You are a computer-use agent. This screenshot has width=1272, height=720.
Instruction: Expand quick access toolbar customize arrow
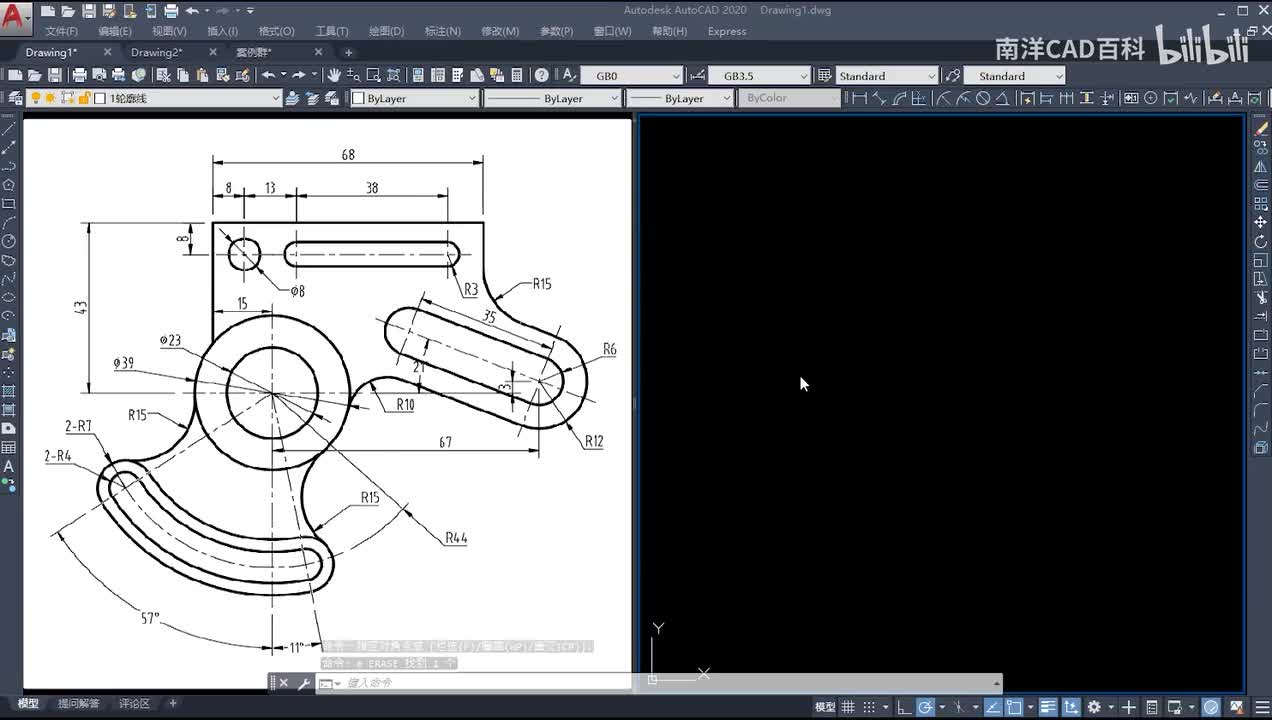click(x=251, y=11)
